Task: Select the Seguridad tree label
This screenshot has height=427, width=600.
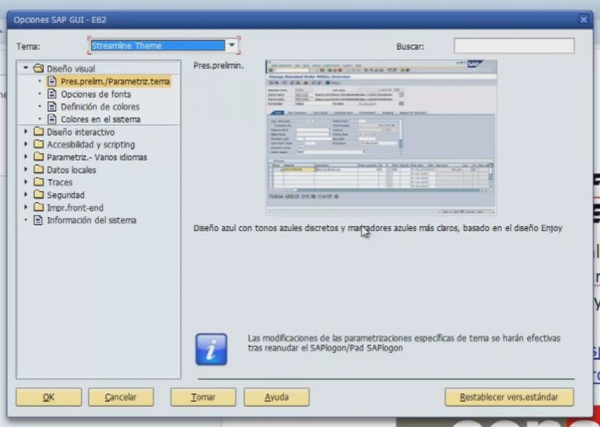Action: point(65,195)
